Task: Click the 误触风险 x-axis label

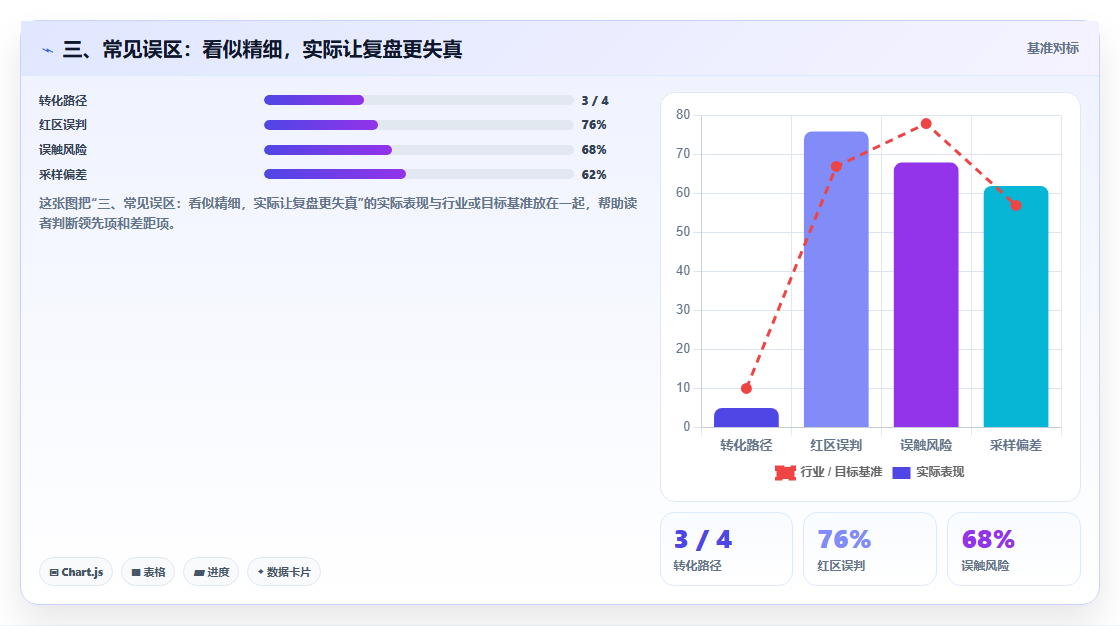Action: coord(926,445)
